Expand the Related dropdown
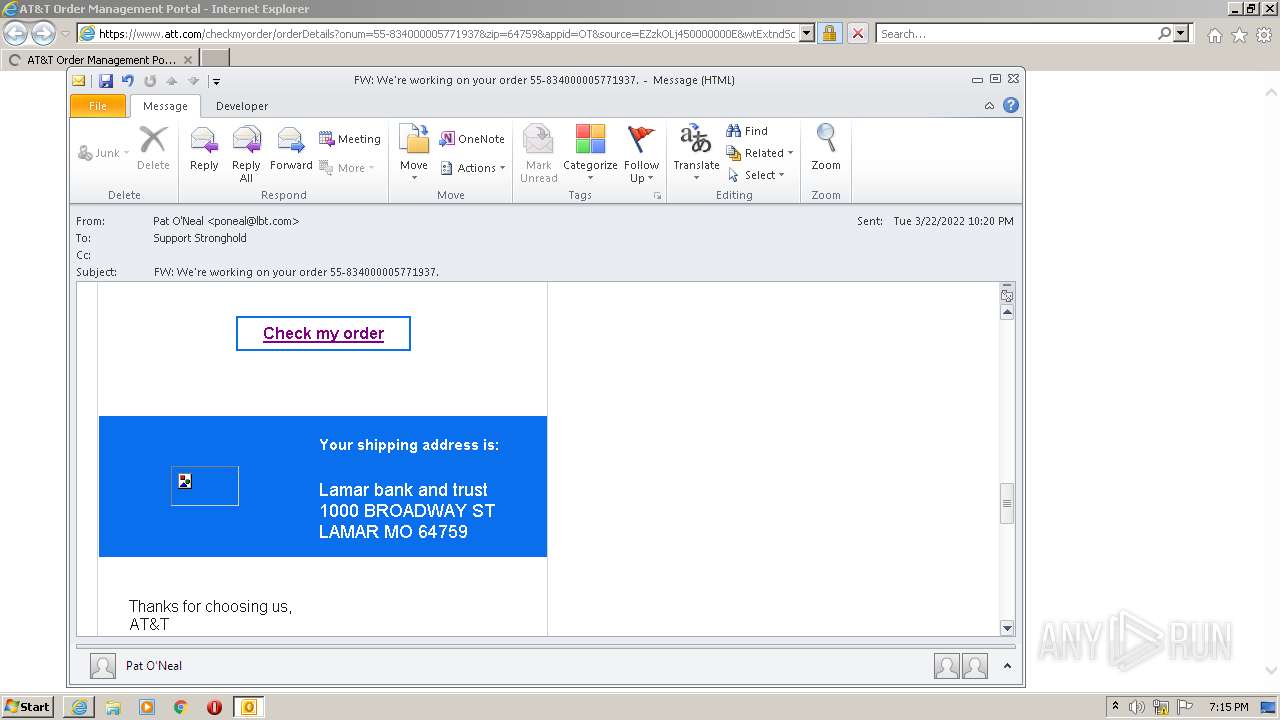Screen dimensions: 1280x720 760,153
